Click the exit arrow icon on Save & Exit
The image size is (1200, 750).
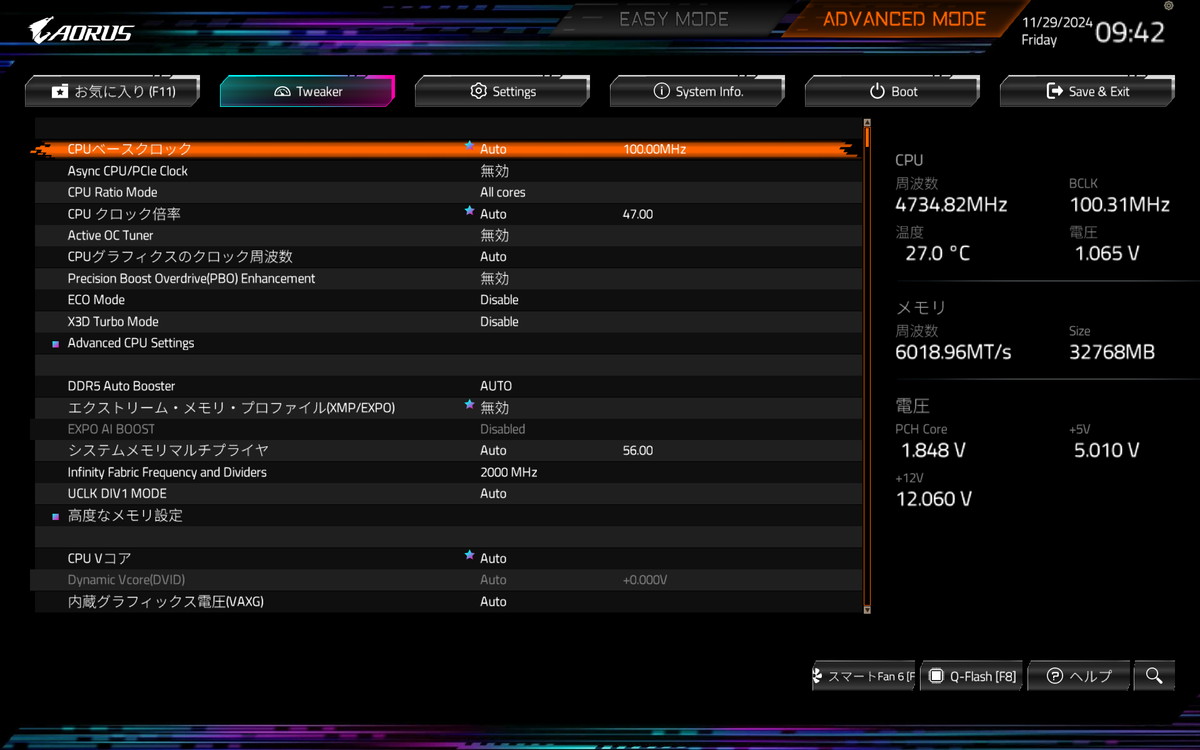coord(1054,91)
